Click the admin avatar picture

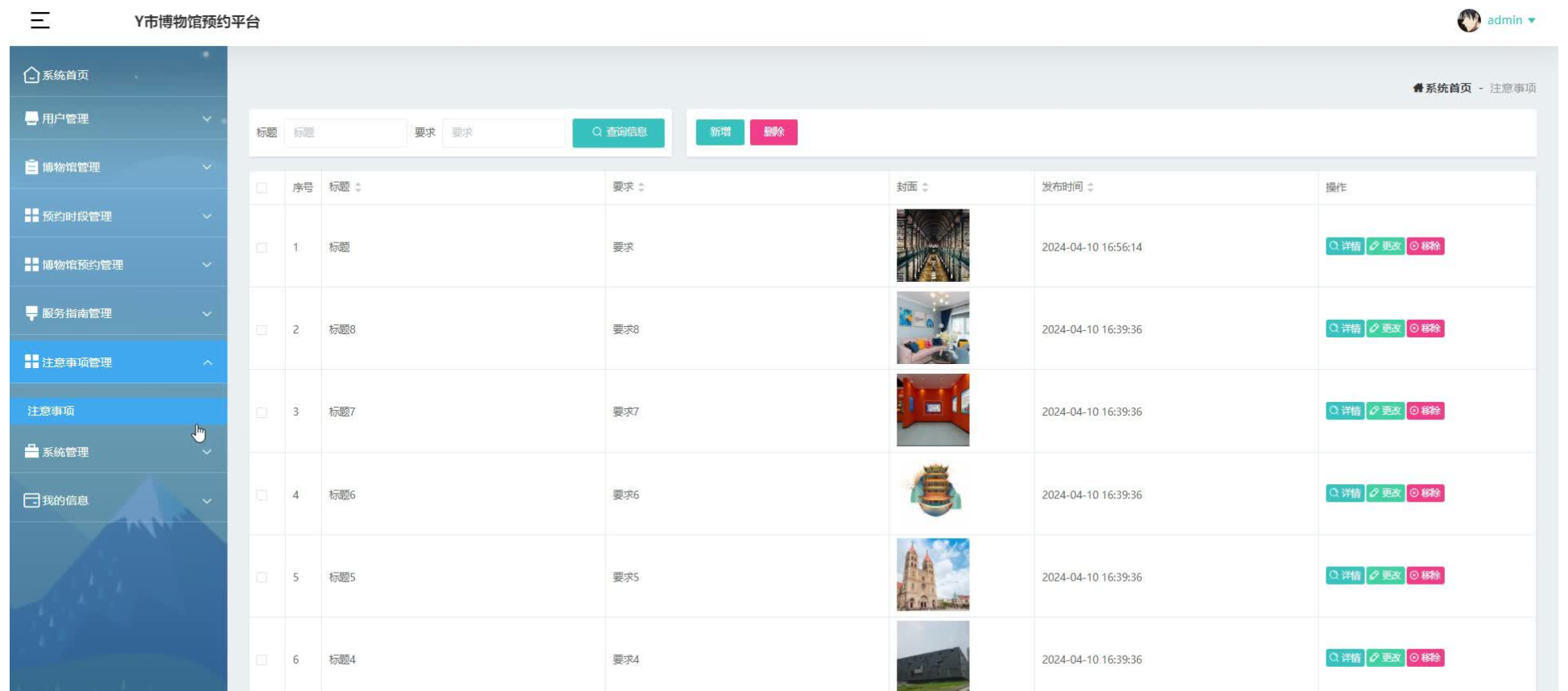(x=1469, y=20)
